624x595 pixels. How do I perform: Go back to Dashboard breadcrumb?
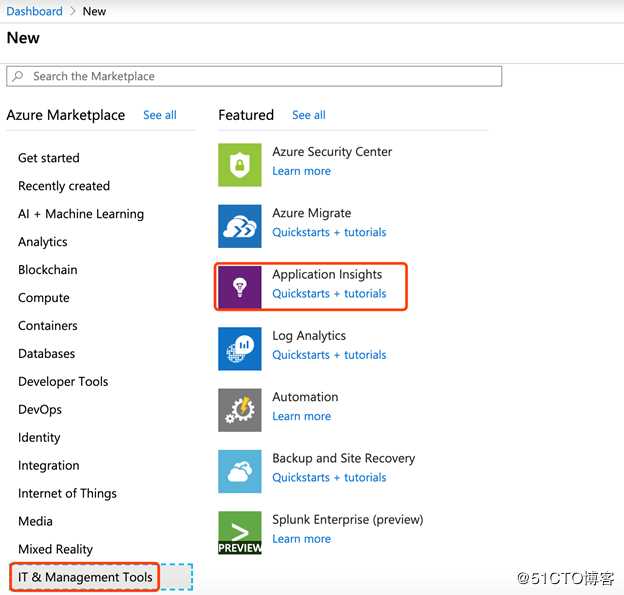[x=35, y=11]
